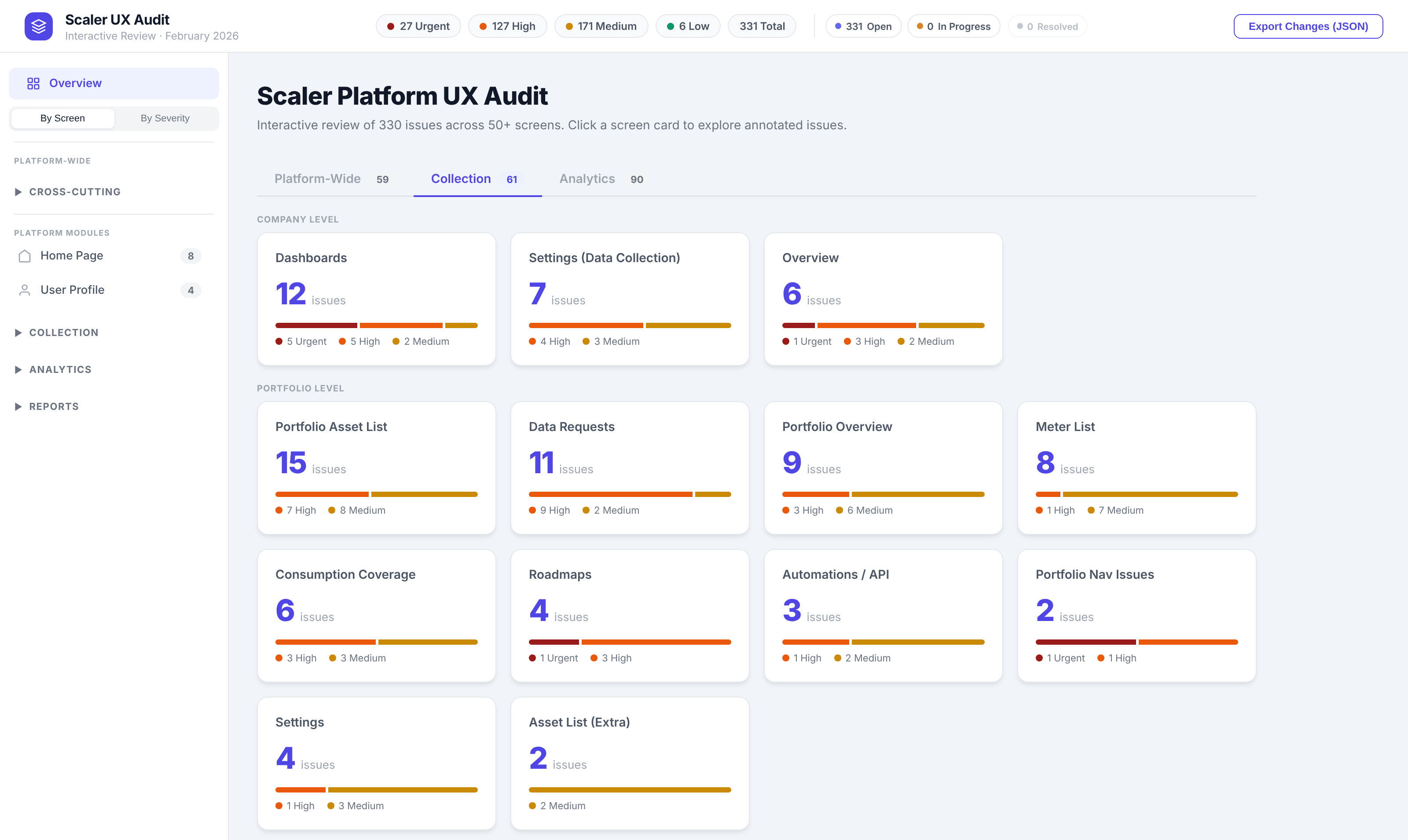This screenshot has width=1408, height=840.
Task: Expand the Cross-Cutting section
Action: click(x=68, y=192)
